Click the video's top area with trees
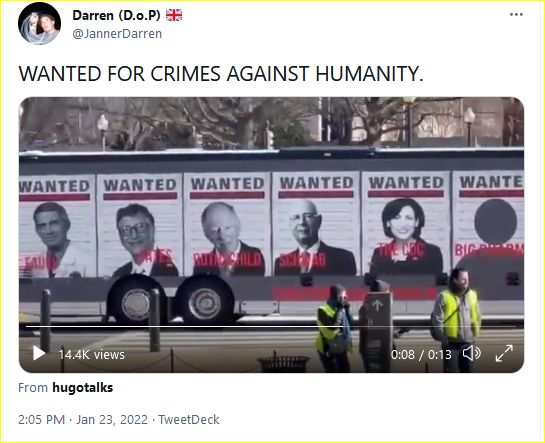 (x=271, y=122)
